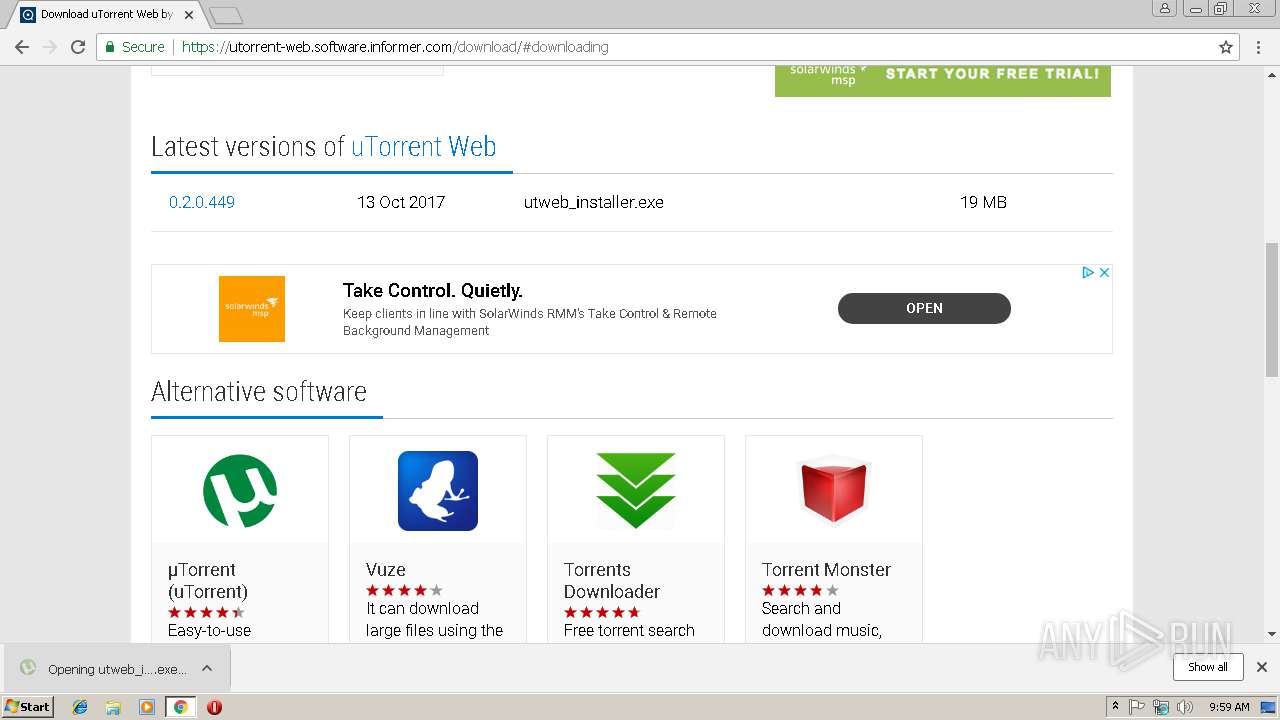
Task: Expand the download item options chevron
Action: [207, 668]
